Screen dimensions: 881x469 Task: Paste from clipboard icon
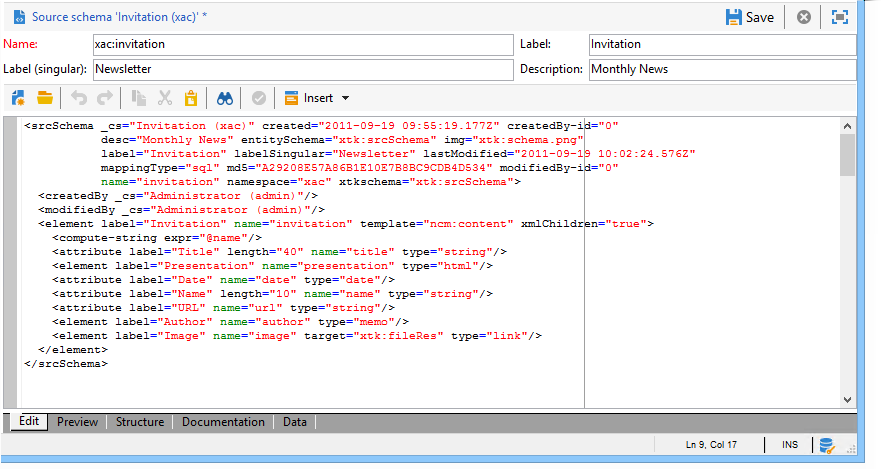pyautogui.click(x=191, y=98)
